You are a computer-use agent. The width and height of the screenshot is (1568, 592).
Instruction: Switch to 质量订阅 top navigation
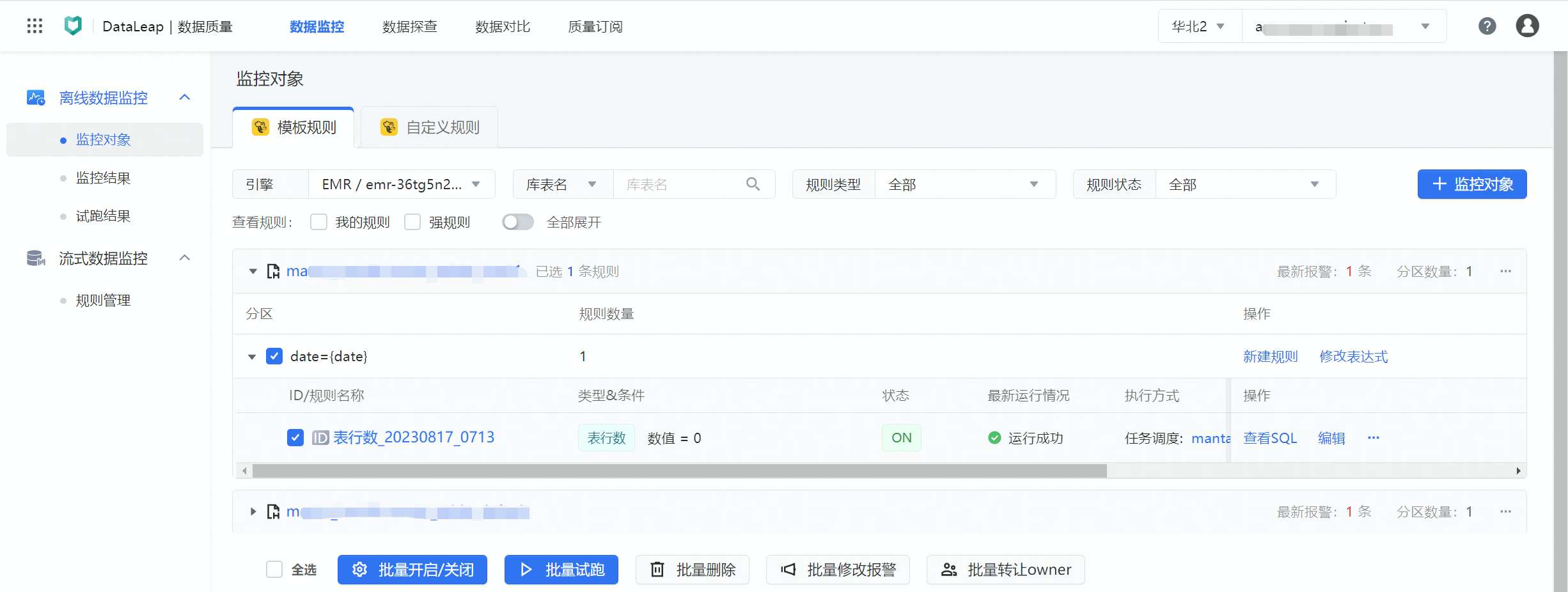click(x=595, y=26)
